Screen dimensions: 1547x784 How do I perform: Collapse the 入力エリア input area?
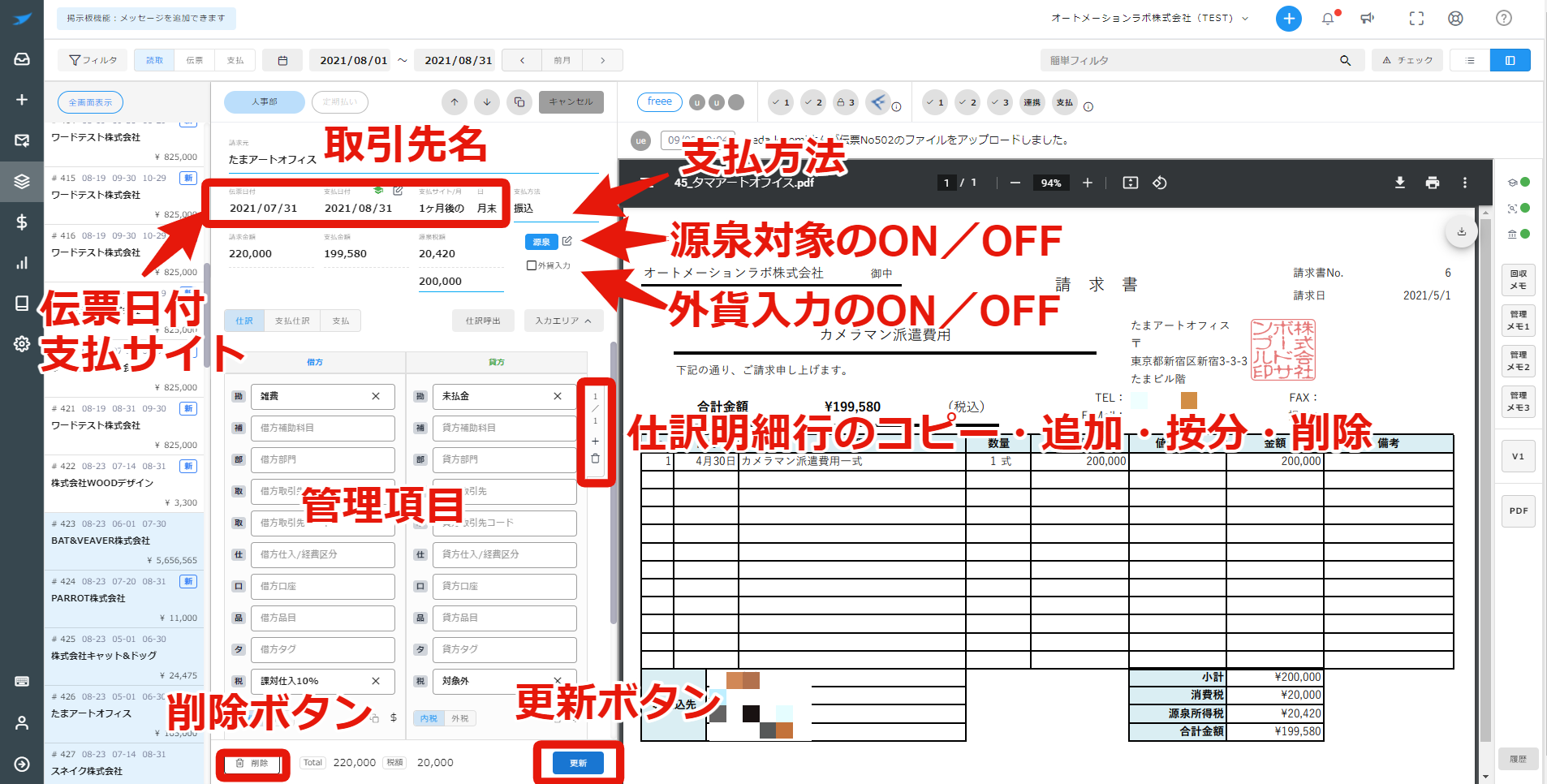(563, 321)
